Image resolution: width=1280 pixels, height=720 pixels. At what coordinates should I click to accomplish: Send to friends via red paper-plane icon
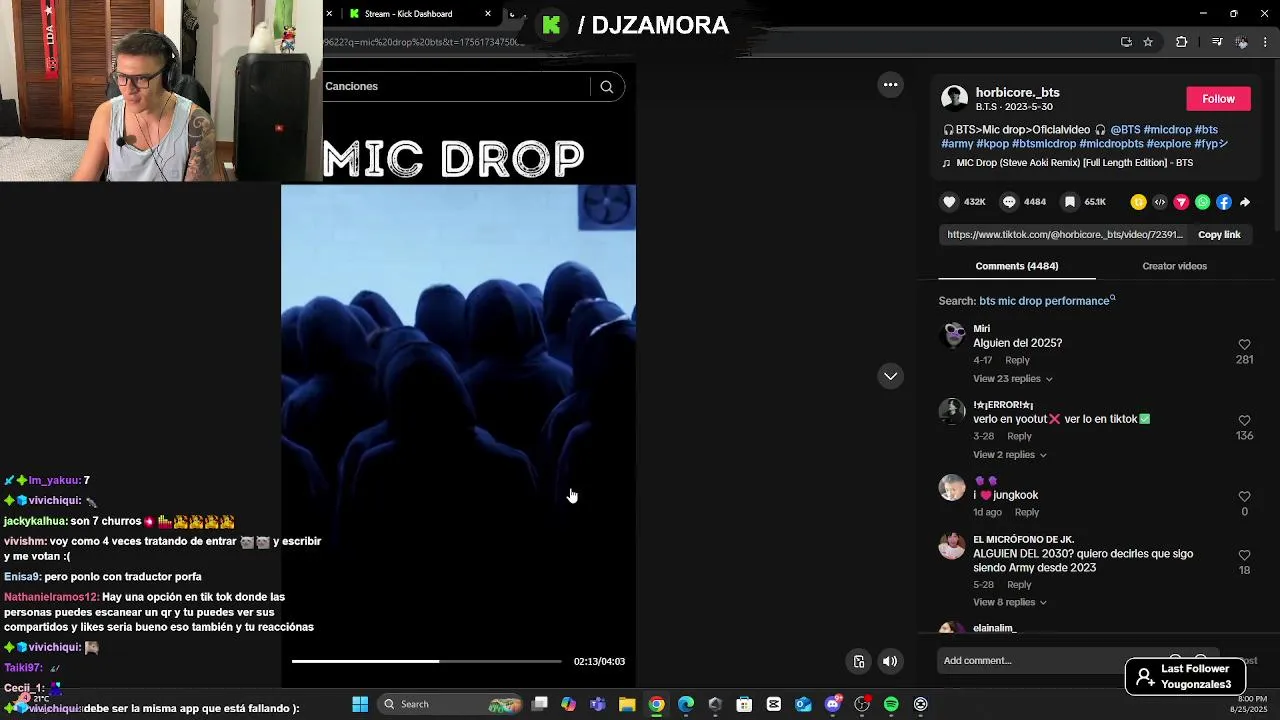(1181, 202)
